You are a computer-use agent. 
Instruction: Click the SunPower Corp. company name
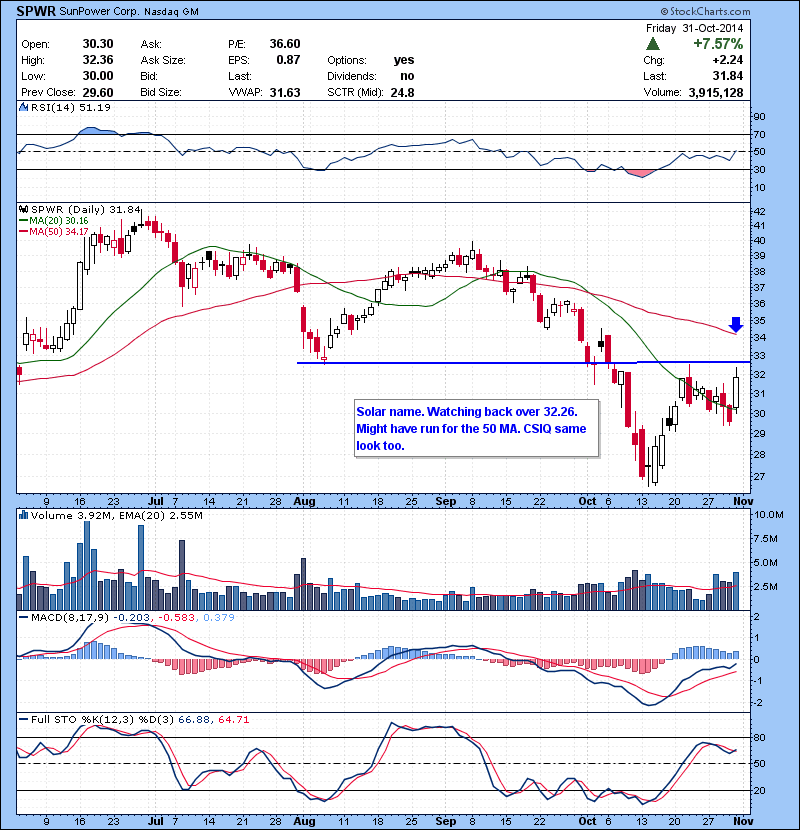point(99,11)
